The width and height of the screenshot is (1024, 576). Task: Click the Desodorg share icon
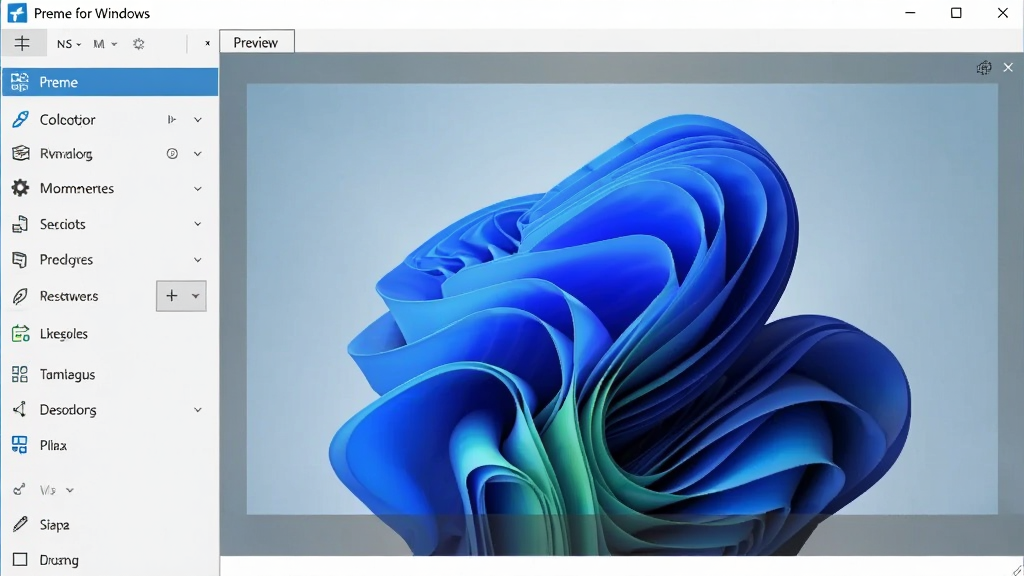tap(20, 409)
